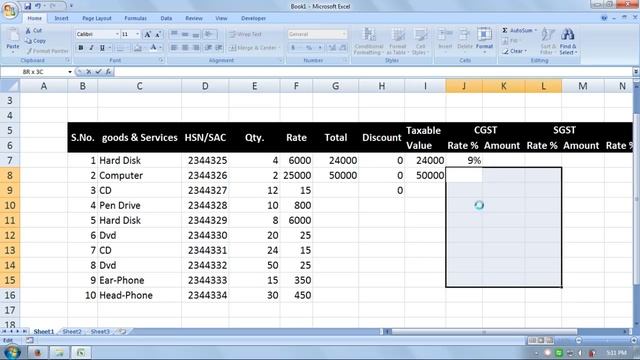Select row 16 header
The width and height of the screenshot is (640, 360).
(x=10, y=295)
